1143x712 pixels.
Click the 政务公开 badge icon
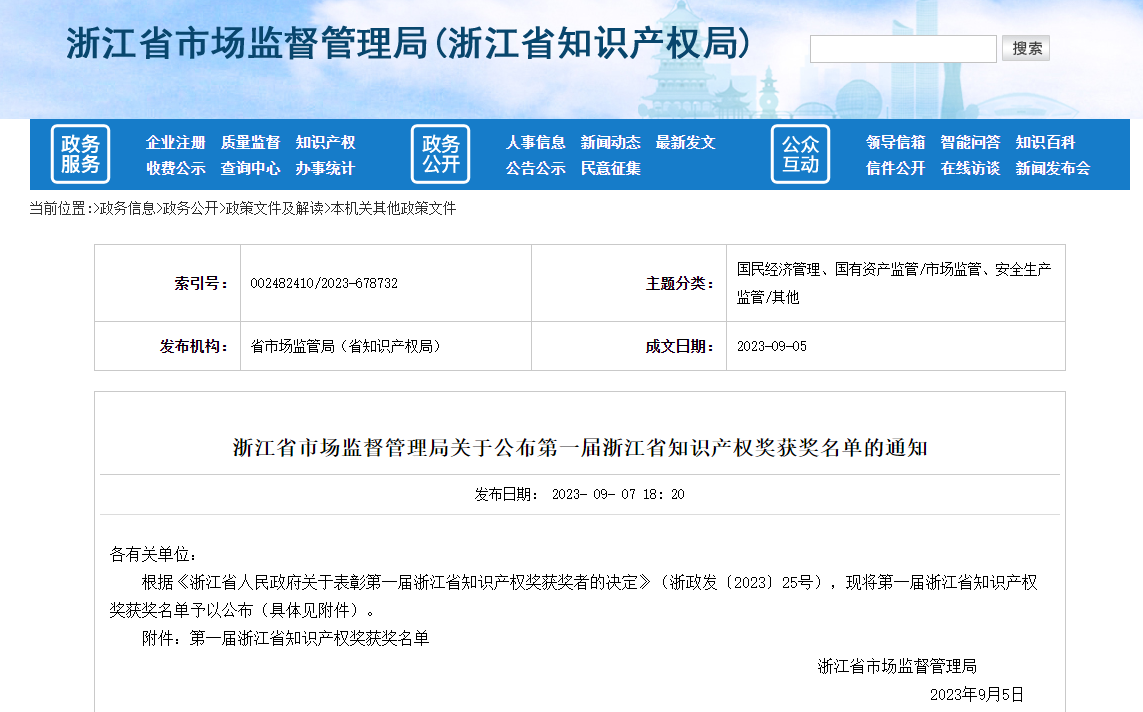click(x=440, y=153)
